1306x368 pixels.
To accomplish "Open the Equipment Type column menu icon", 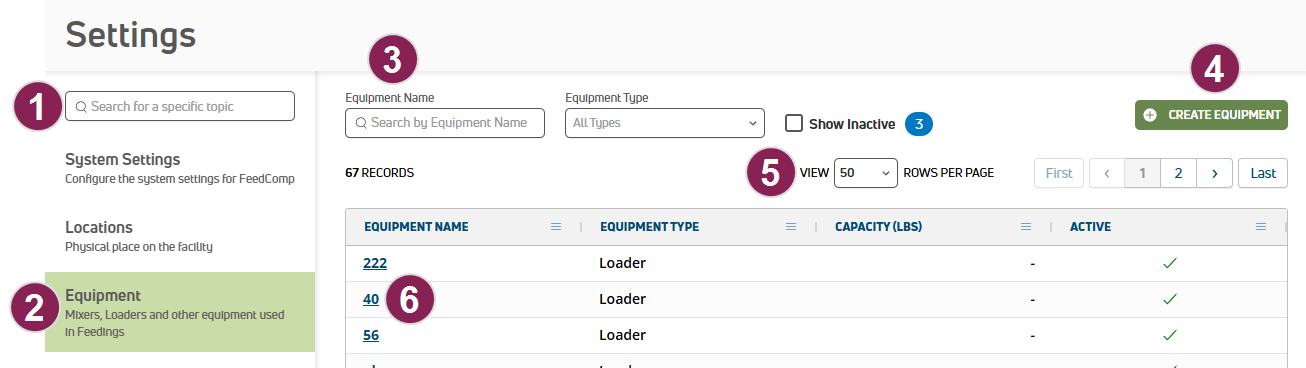I will 791,227.
